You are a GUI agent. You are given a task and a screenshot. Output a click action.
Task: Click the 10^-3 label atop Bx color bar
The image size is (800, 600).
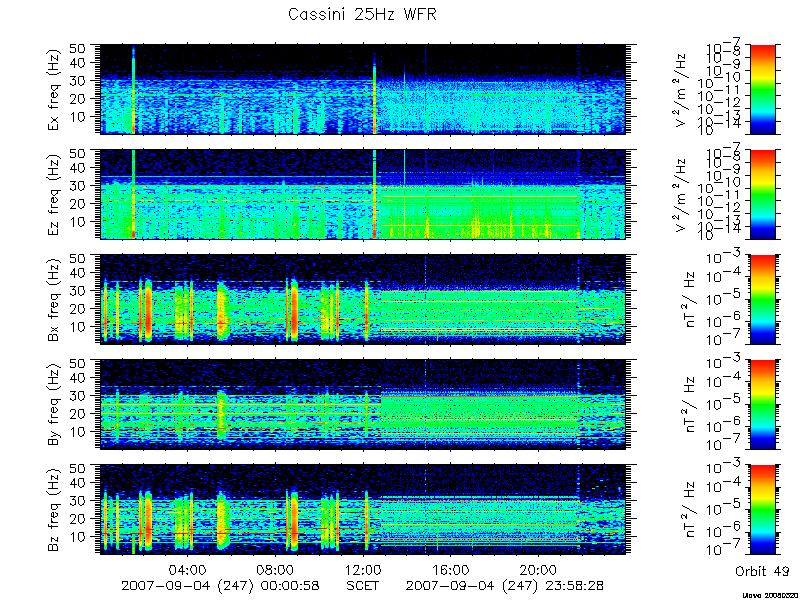pos(724,258)
